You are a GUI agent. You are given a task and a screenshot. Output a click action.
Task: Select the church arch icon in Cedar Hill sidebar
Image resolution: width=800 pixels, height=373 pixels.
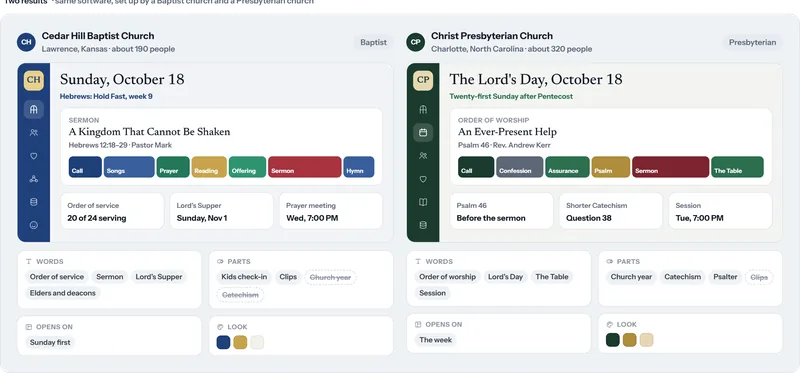pyautogui.click(x=34, y=109)
